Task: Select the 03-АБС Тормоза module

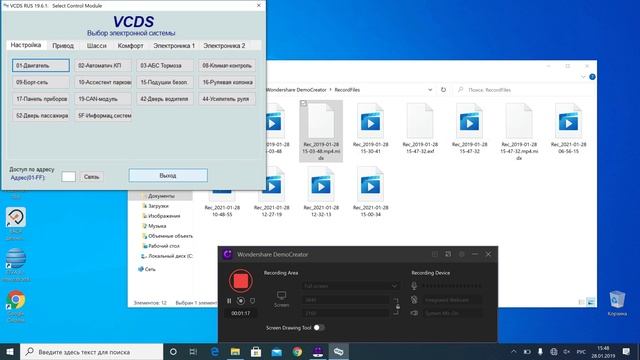Action: click(165, 65)
